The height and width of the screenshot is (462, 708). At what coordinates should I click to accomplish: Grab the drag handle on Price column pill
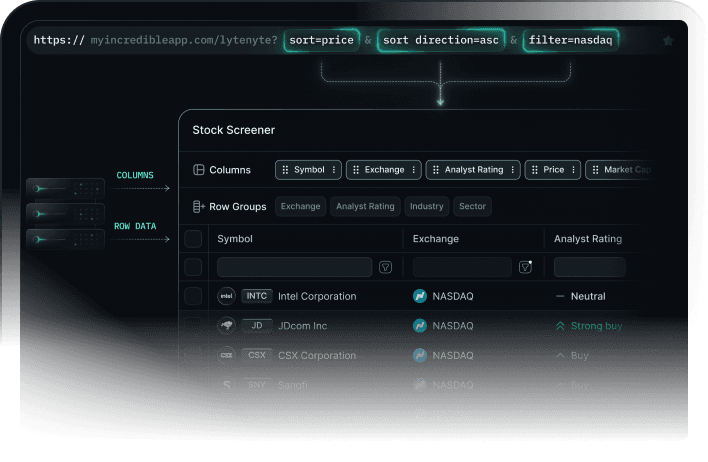click(x=535, y=170)
